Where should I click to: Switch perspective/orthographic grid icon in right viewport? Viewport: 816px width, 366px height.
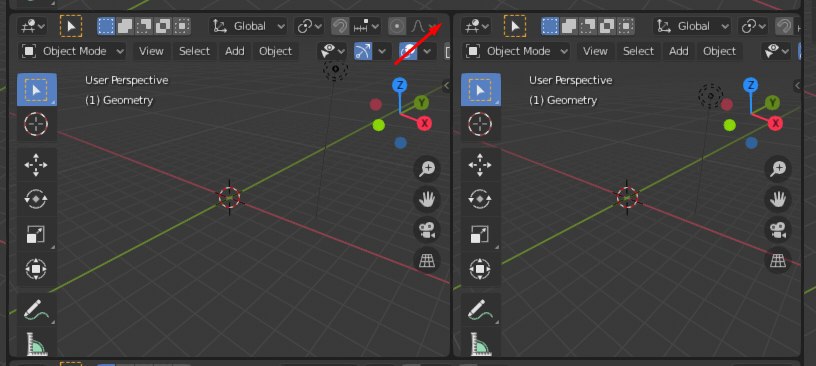coord(777,260)
